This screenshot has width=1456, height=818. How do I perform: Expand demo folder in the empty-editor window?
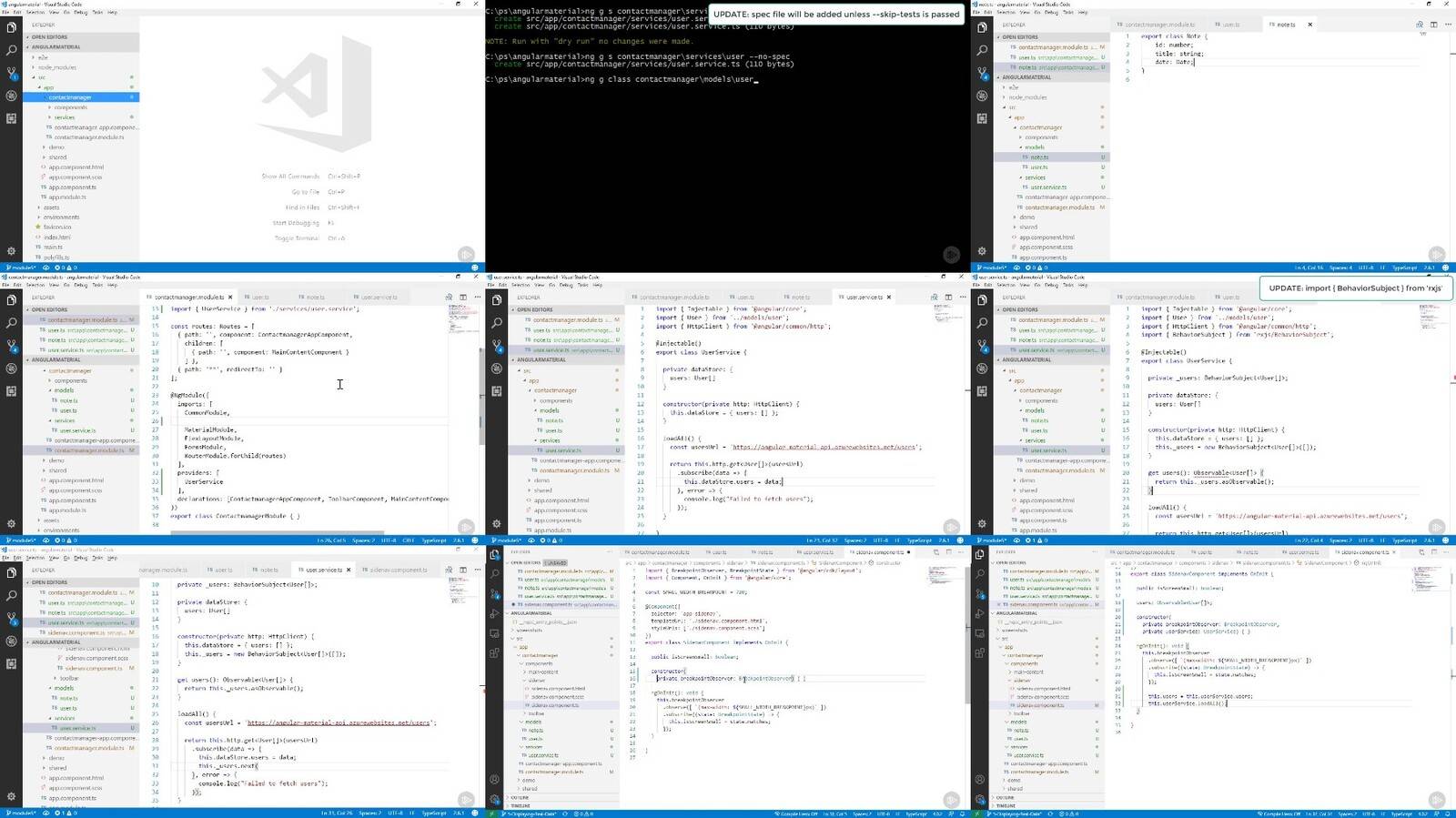[x=56, y=147]
